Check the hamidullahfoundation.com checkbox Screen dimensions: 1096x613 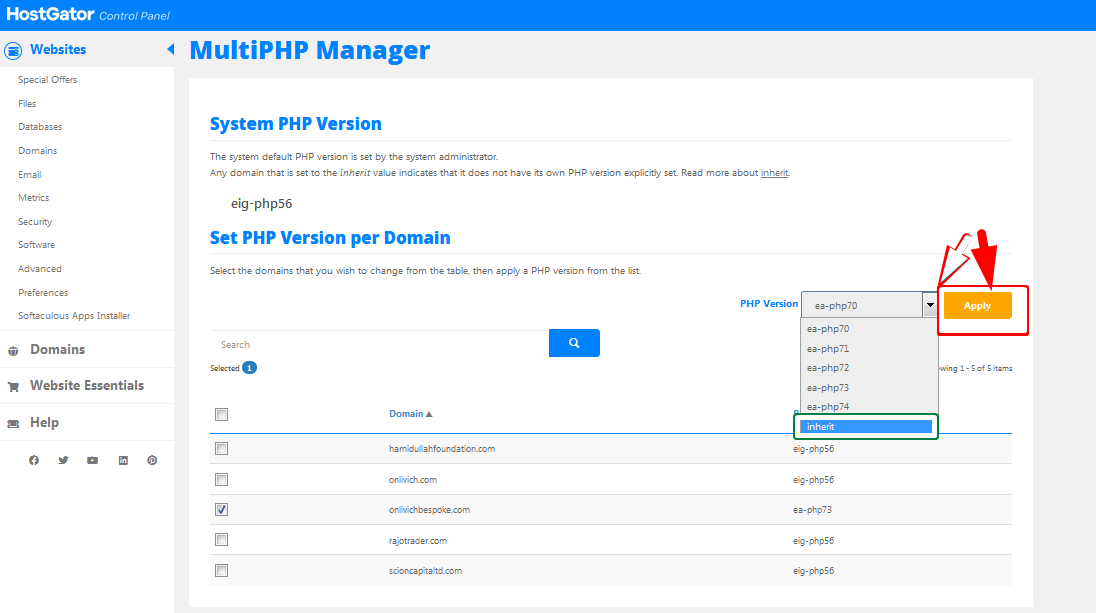click(222, 449)
